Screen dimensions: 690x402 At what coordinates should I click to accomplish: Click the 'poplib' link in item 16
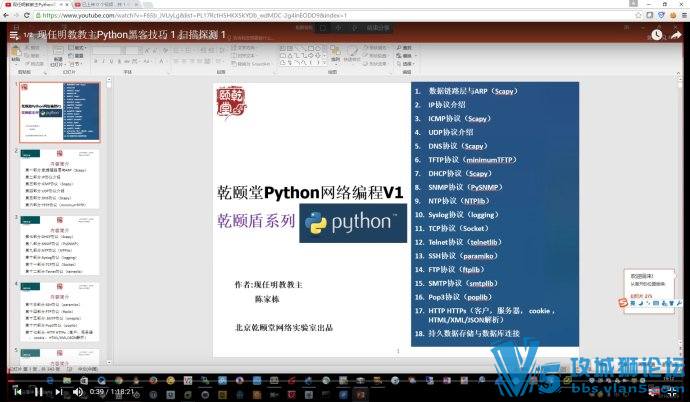[477, 297]
